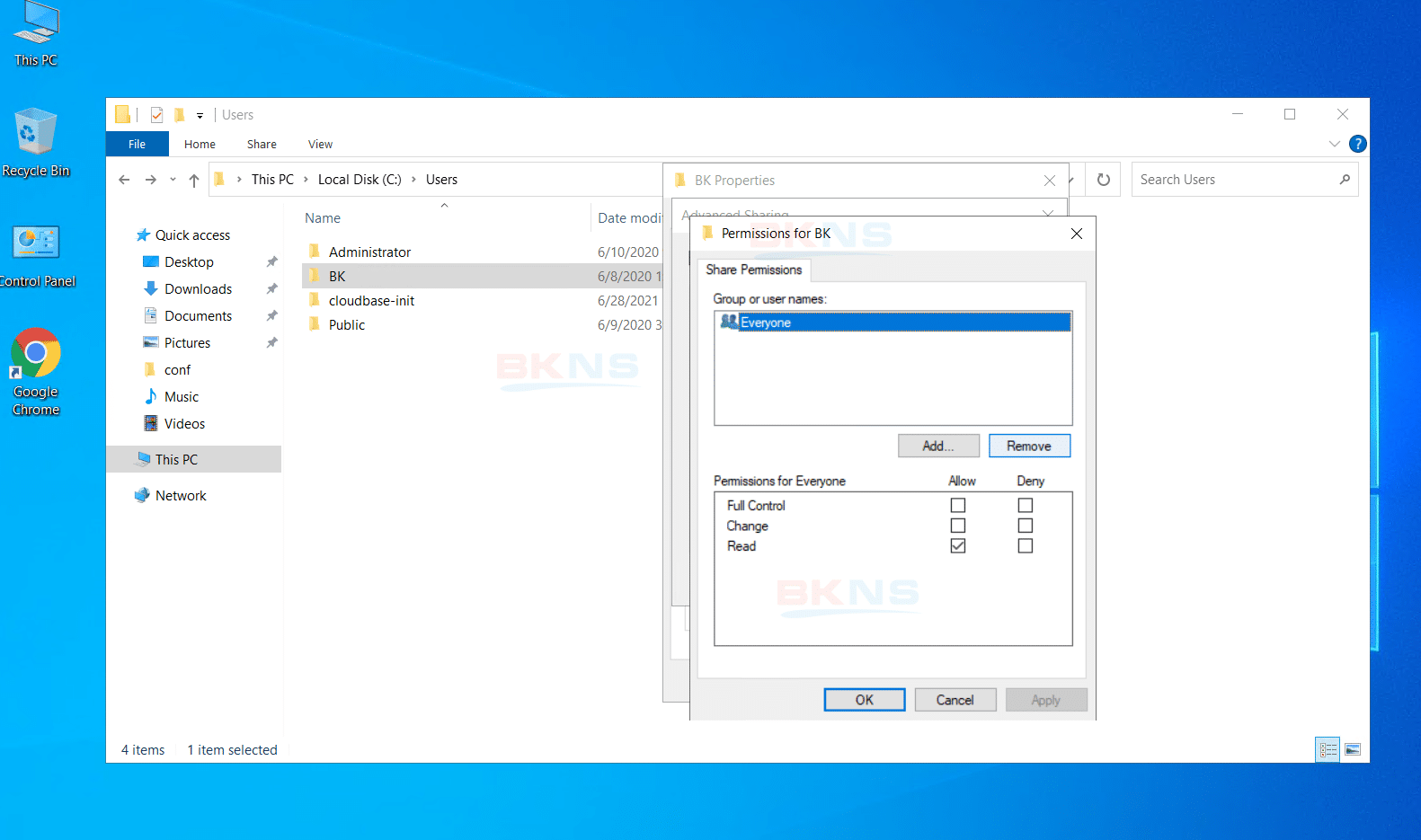Click the Refresh button in address bar
The image size is (1421, 840).
1104,180
